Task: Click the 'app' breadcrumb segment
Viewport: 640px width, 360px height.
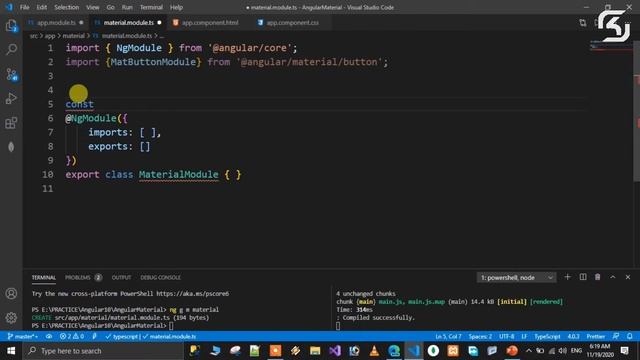Action: 50,36
